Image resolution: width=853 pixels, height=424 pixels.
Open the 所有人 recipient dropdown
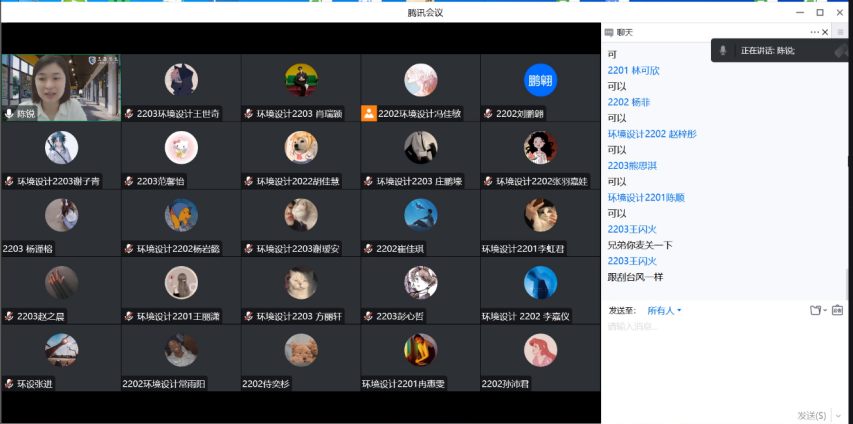point(664,310)
